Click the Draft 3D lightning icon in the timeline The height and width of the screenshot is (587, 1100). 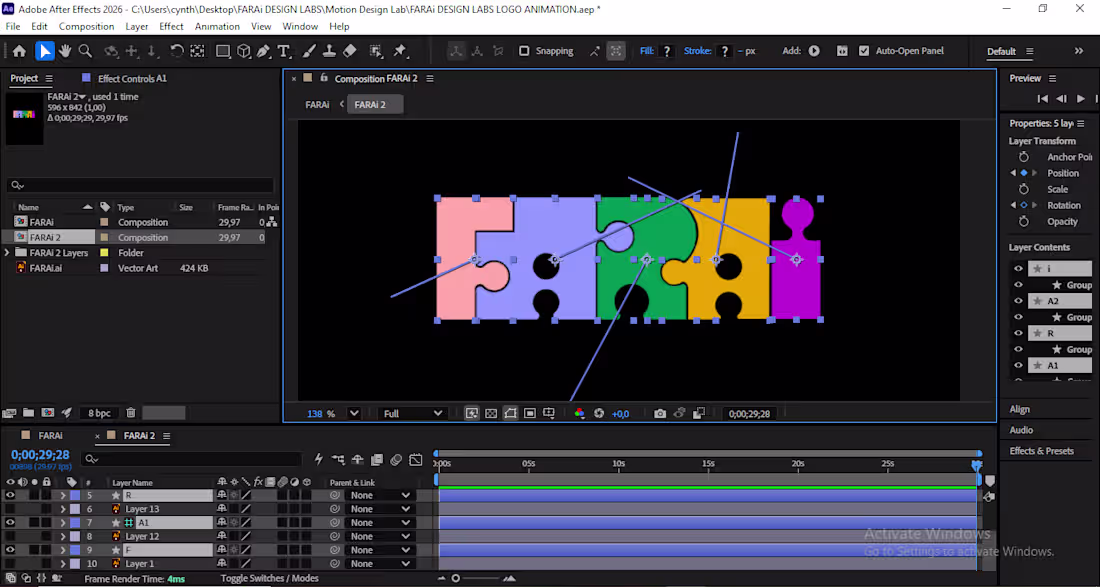tap(318, 459)
